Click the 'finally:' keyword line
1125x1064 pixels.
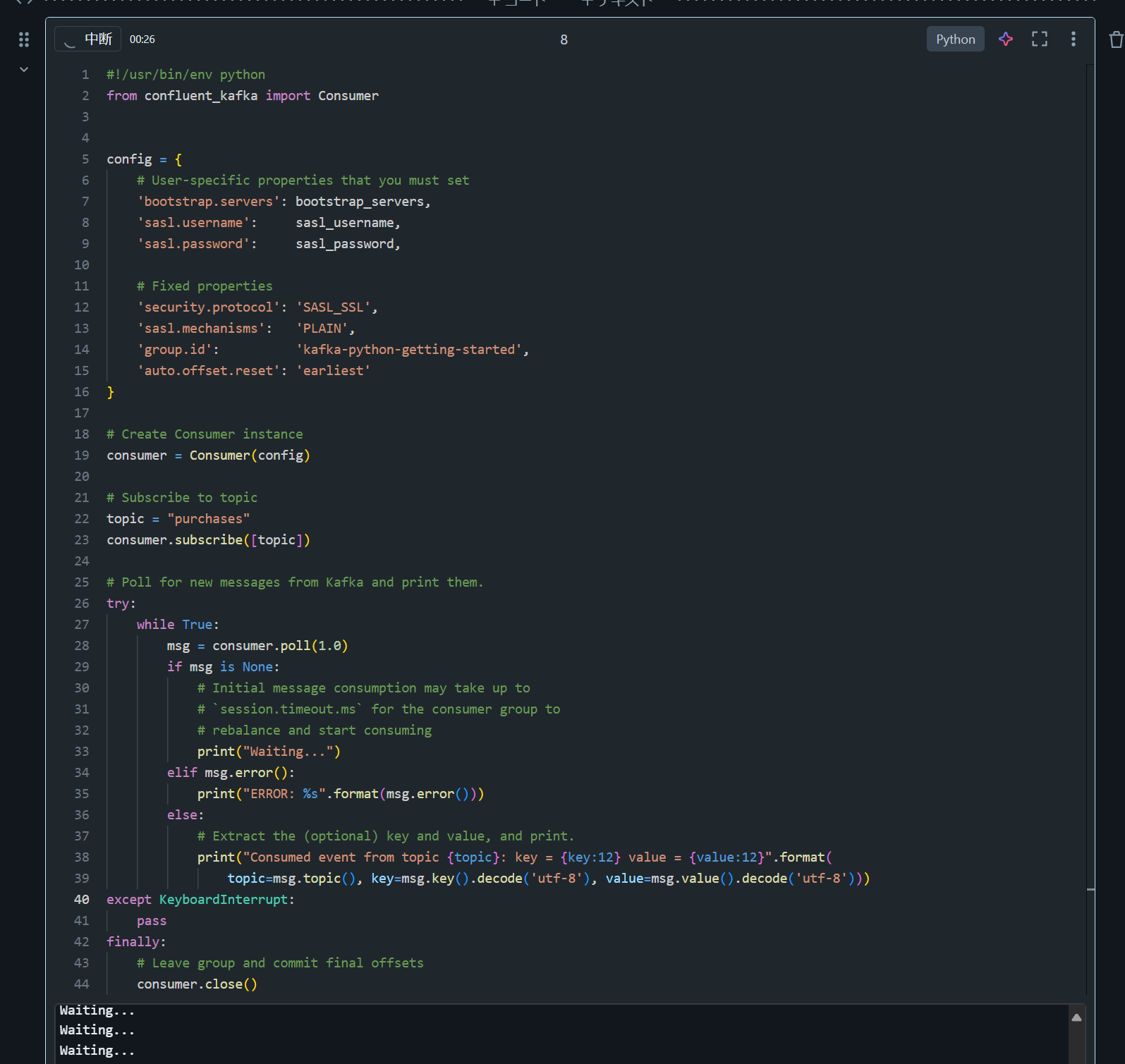(x=136, y=942)
